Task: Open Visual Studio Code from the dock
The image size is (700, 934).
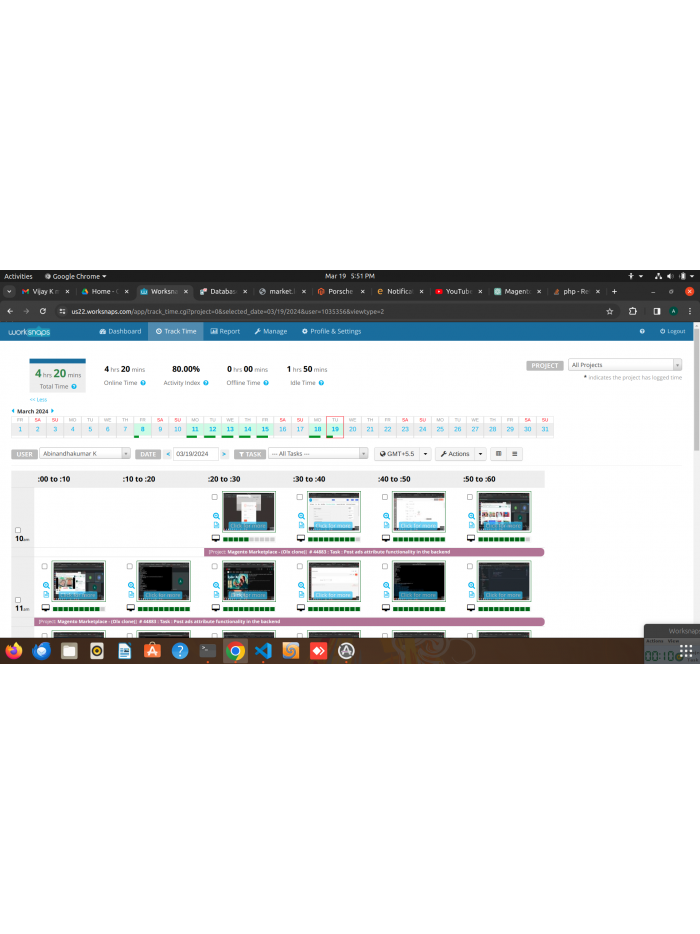Action: point(262,651)
